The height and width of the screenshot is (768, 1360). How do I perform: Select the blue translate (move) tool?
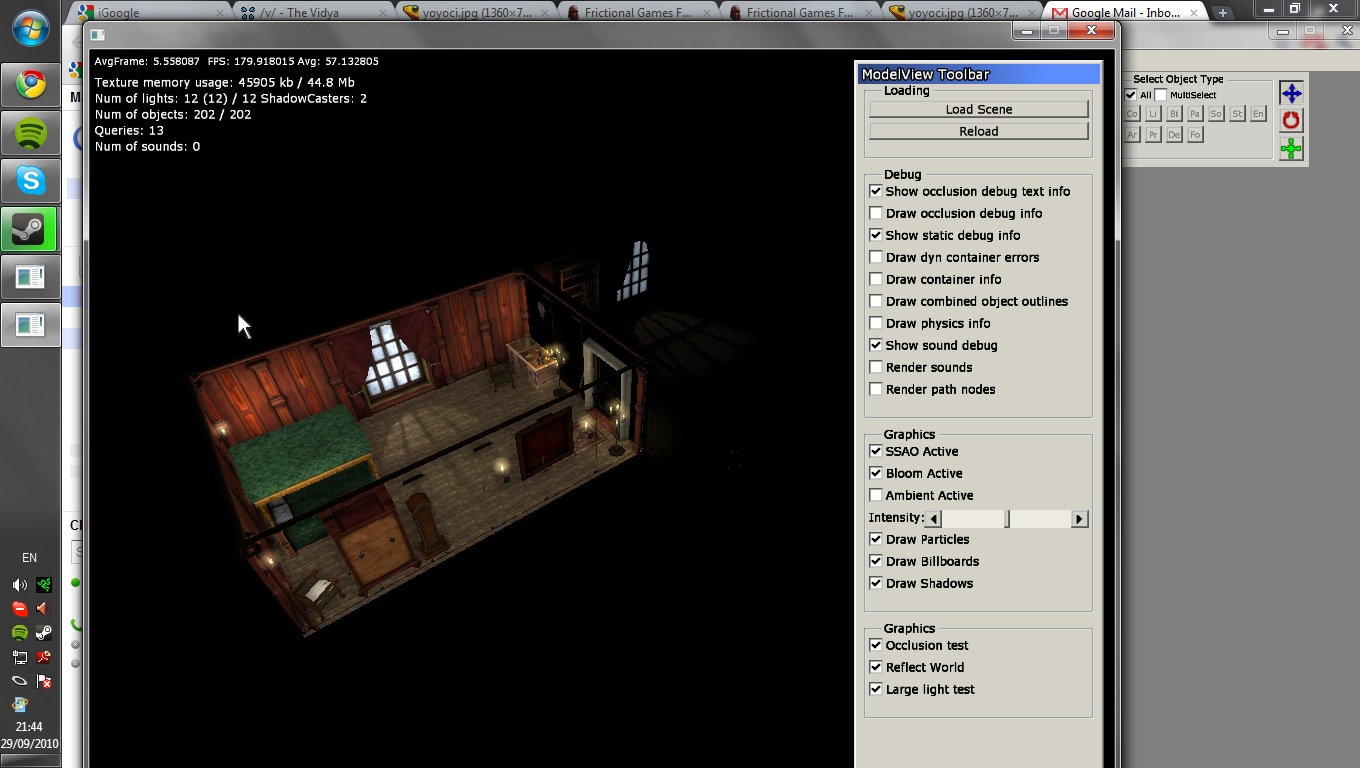click(1291, 93)
